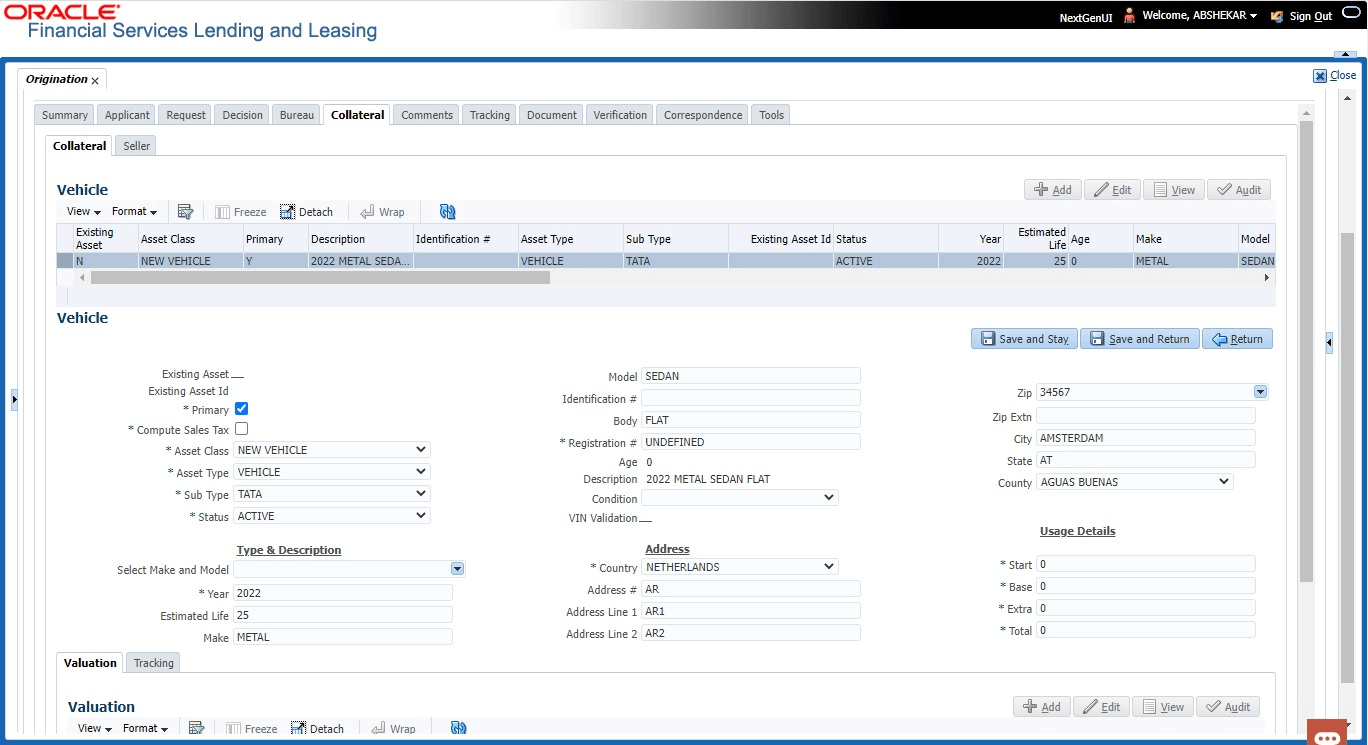
Task: Go to the Bureau tab
Action: tap(297, 115)
